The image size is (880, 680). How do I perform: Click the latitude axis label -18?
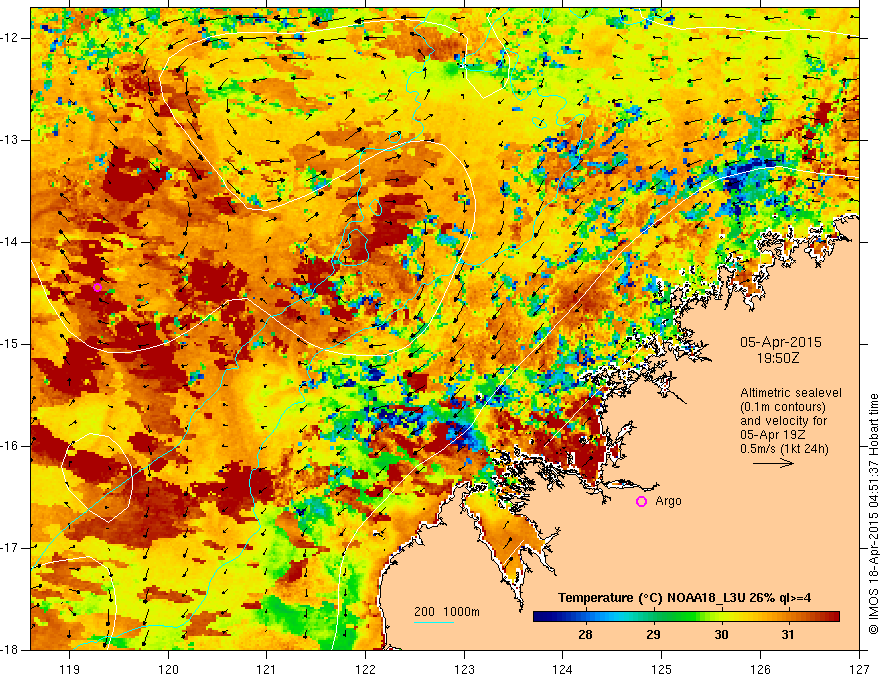pos(11,650)
